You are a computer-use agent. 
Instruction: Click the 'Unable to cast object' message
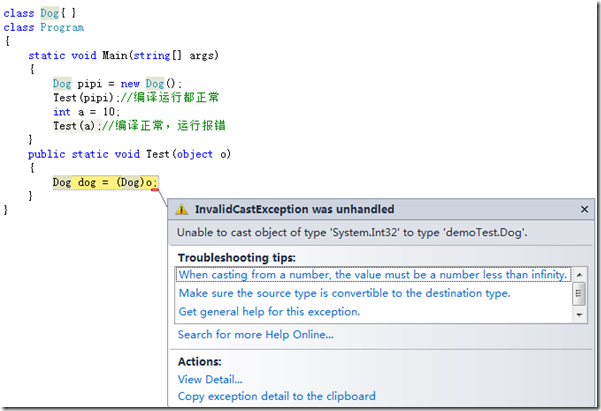352,233
